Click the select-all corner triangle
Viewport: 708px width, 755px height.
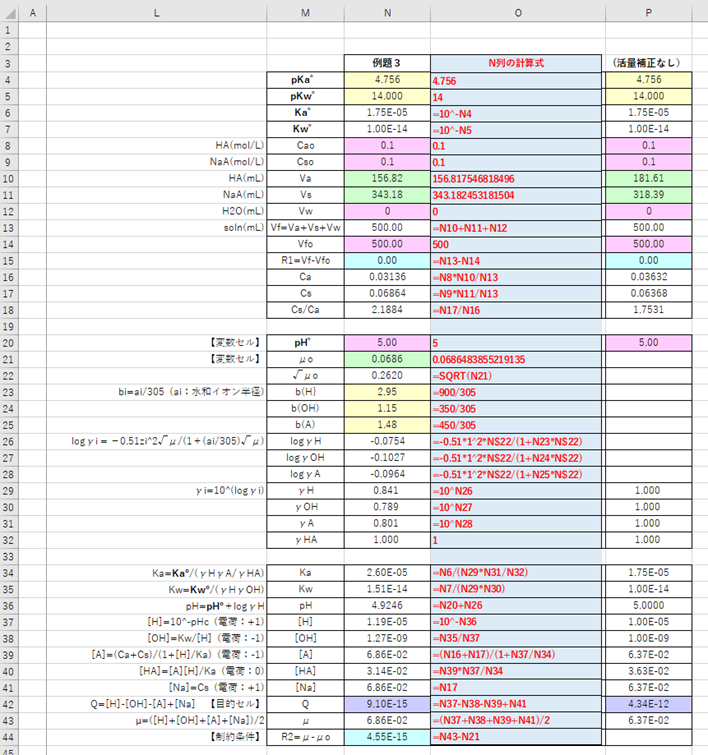(10, 13)
